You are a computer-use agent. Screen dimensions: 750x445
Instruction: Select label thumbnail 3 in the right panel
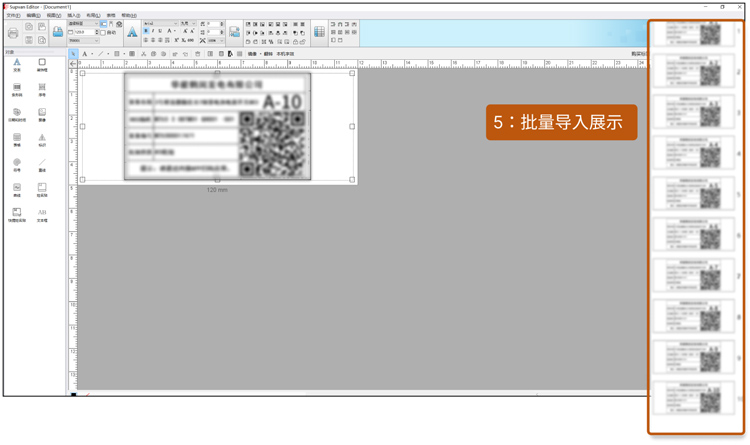tap(693, 112)
